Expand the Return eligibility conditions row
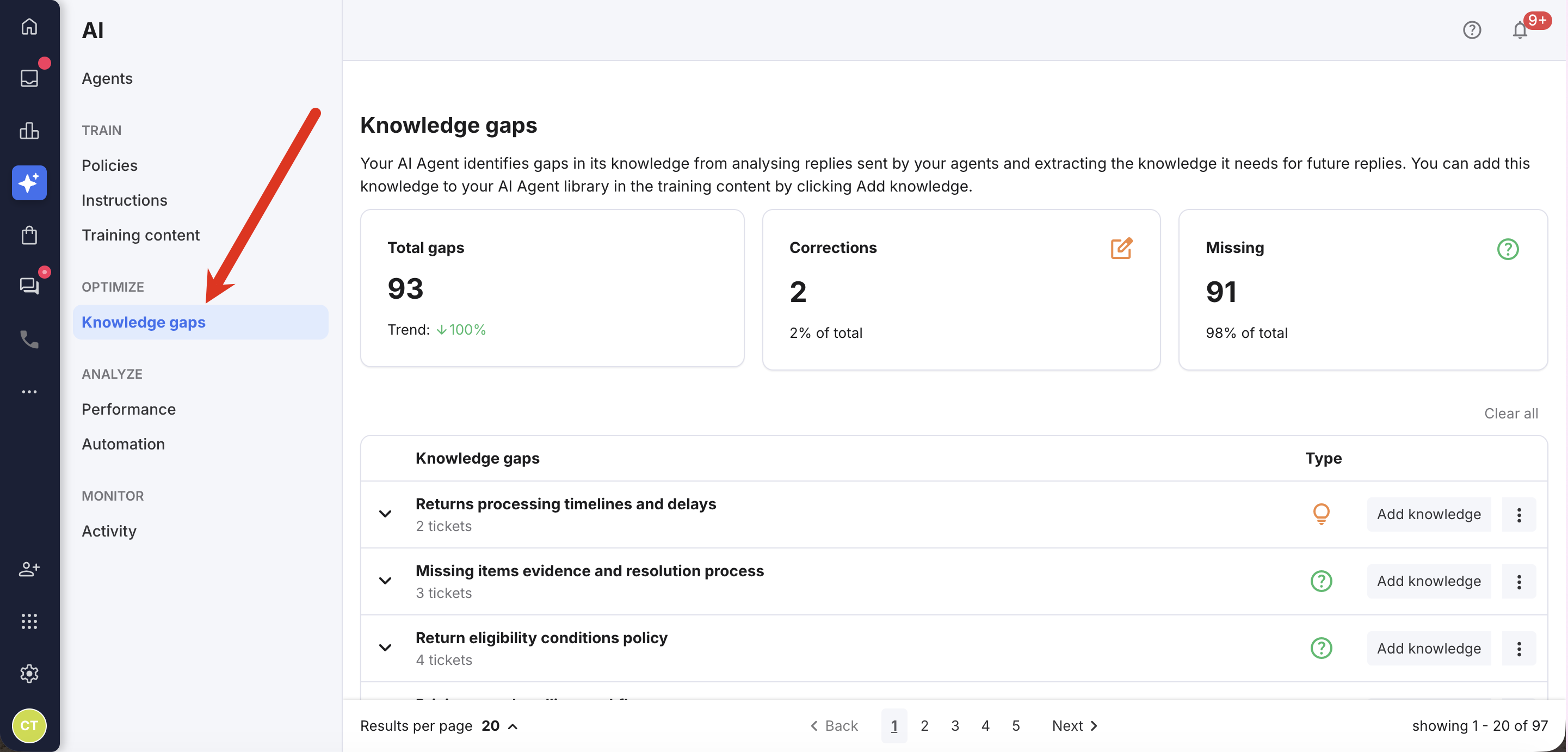 point(385,648)
